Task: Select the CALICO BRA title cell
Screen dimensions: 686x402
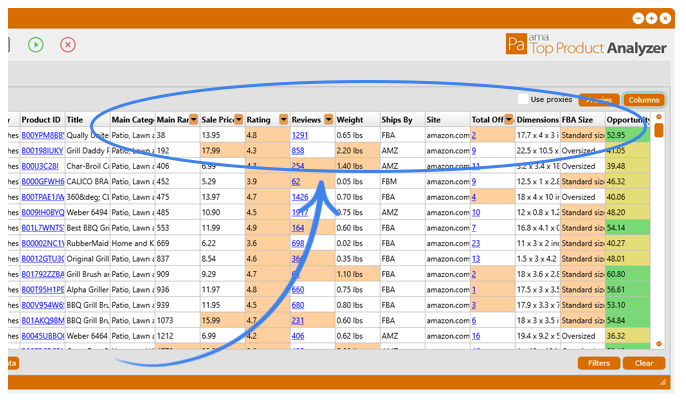Action: point(88,182)
